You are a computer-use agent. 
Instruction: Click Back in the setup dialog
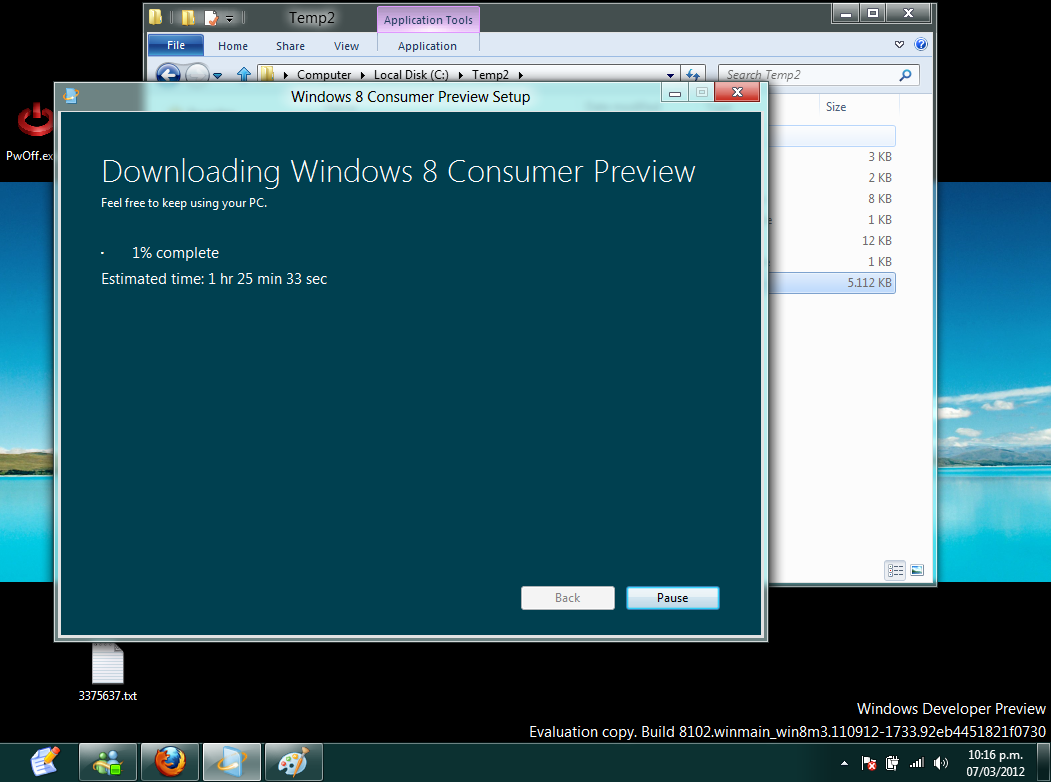pos(567,597)
